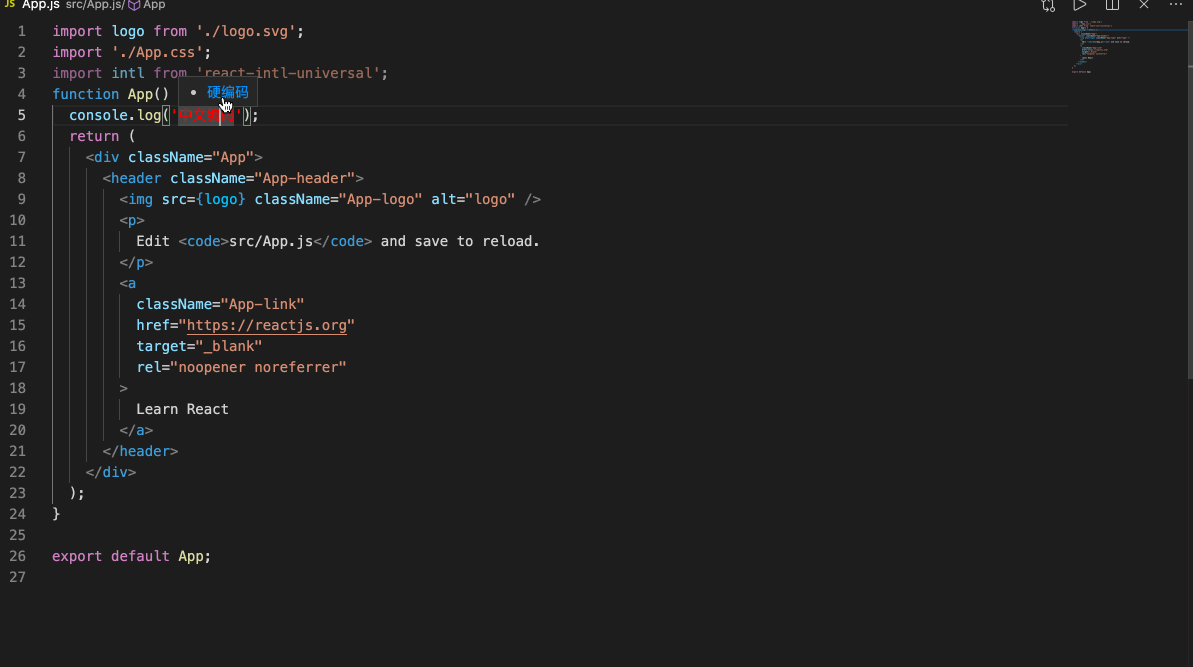Open the editor's more actions menu

[1176, 5]
